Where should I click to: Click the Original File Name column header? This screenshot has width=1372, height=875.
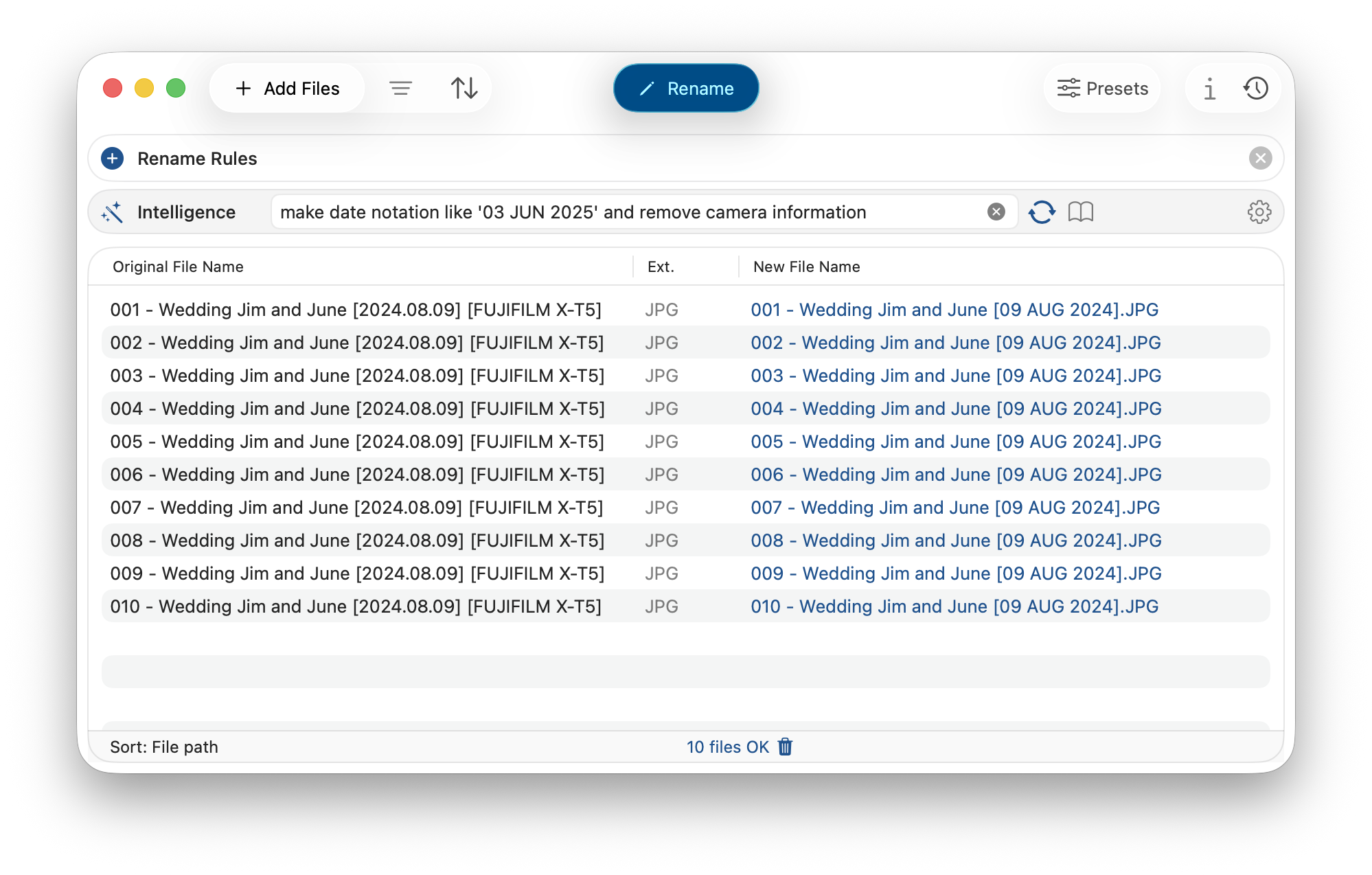point(178,266)
